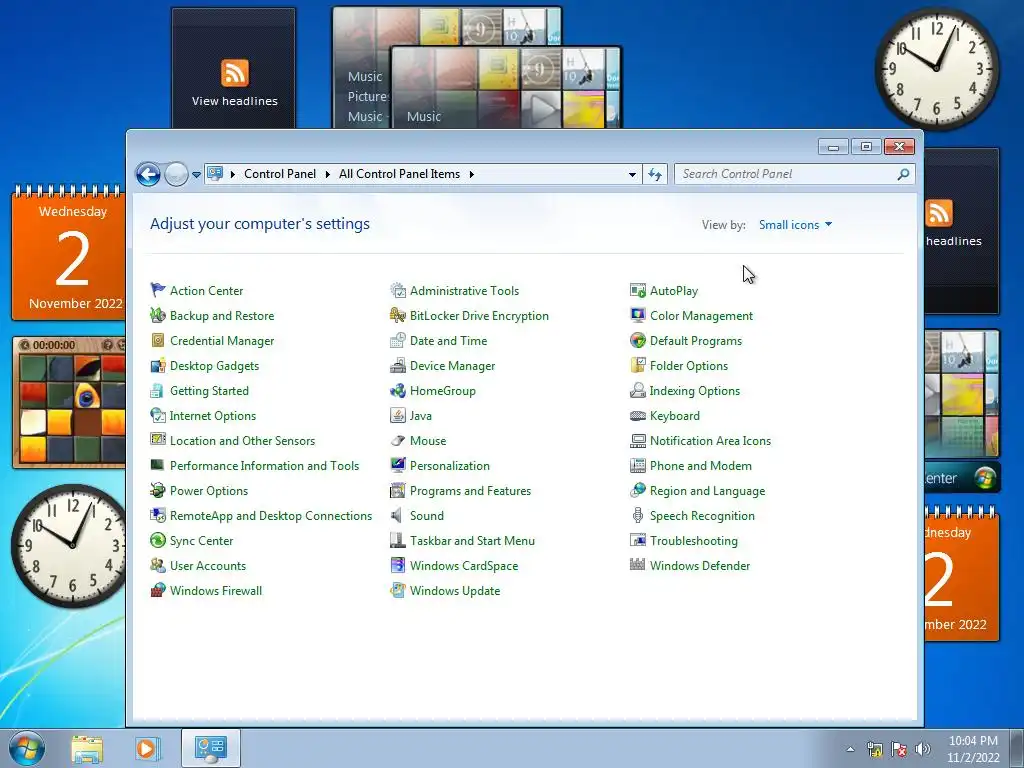Launch Windows Media Player from taskbar

tap(146, 748)
